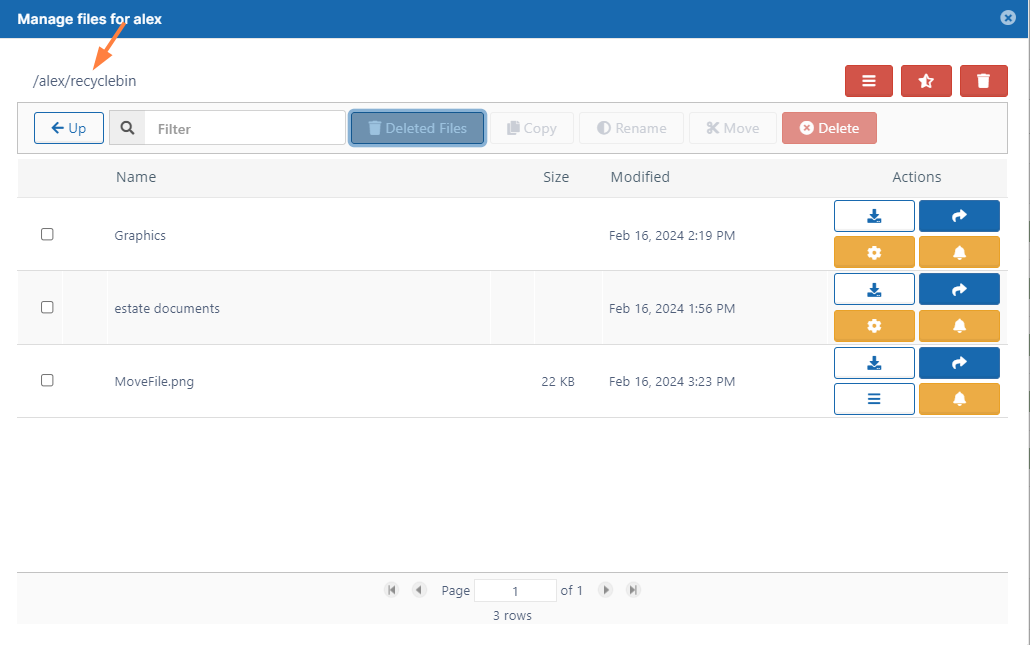Viewport: 1030px width, 645px height.
Task: Download the Graphics folder
Action: point(874,216)
